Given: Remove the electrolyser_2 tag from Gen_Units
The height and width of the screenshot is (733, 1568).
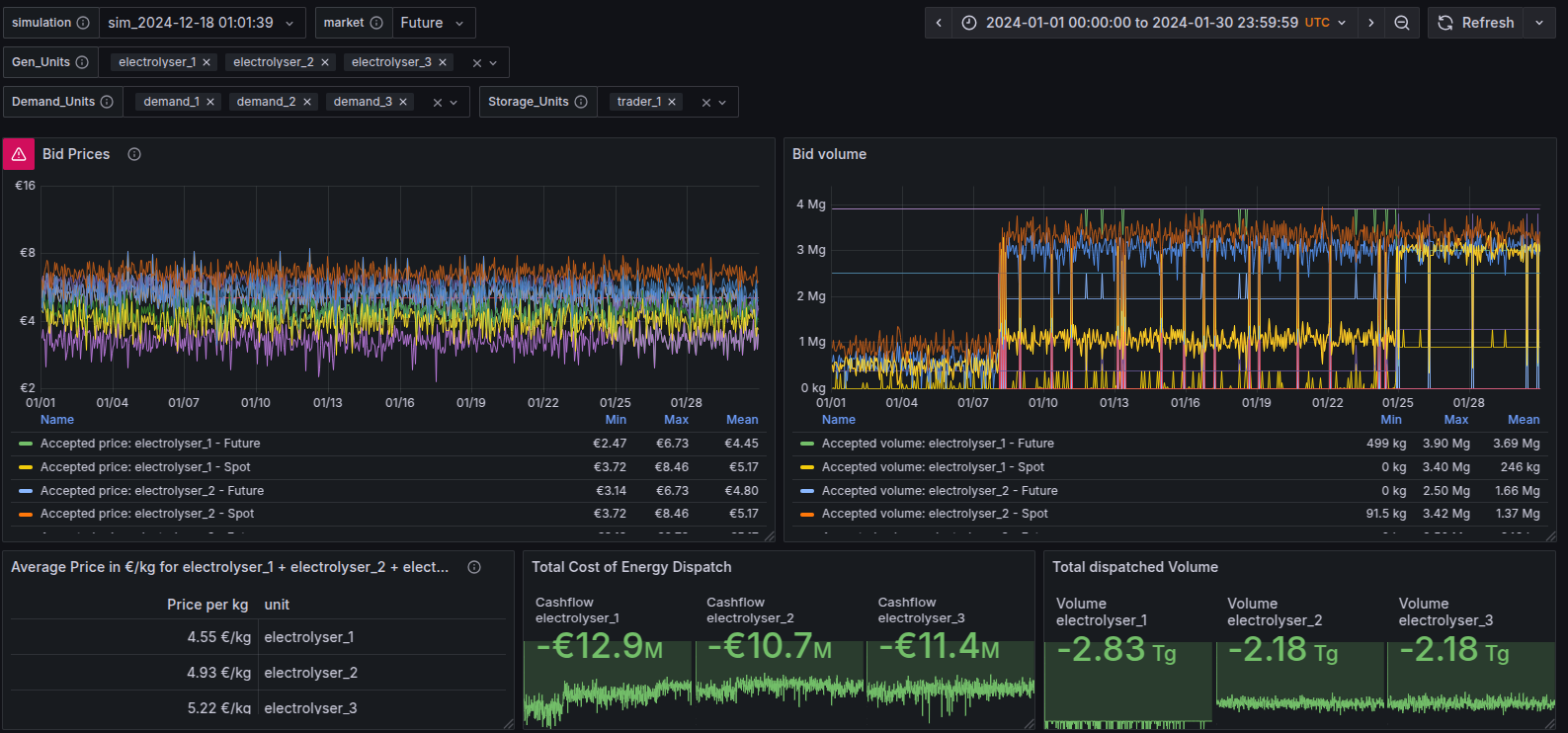Looking at the screenshot, I should pyautogui.click(x=325, y=62).
